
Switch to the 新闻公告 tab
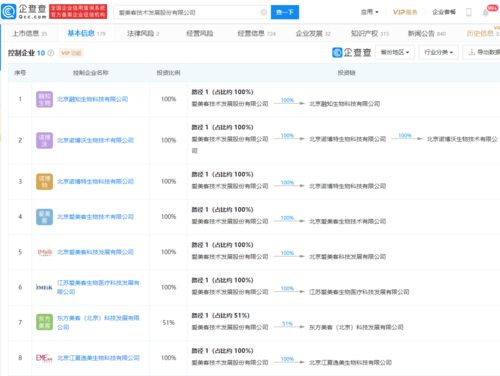[427, 33]
